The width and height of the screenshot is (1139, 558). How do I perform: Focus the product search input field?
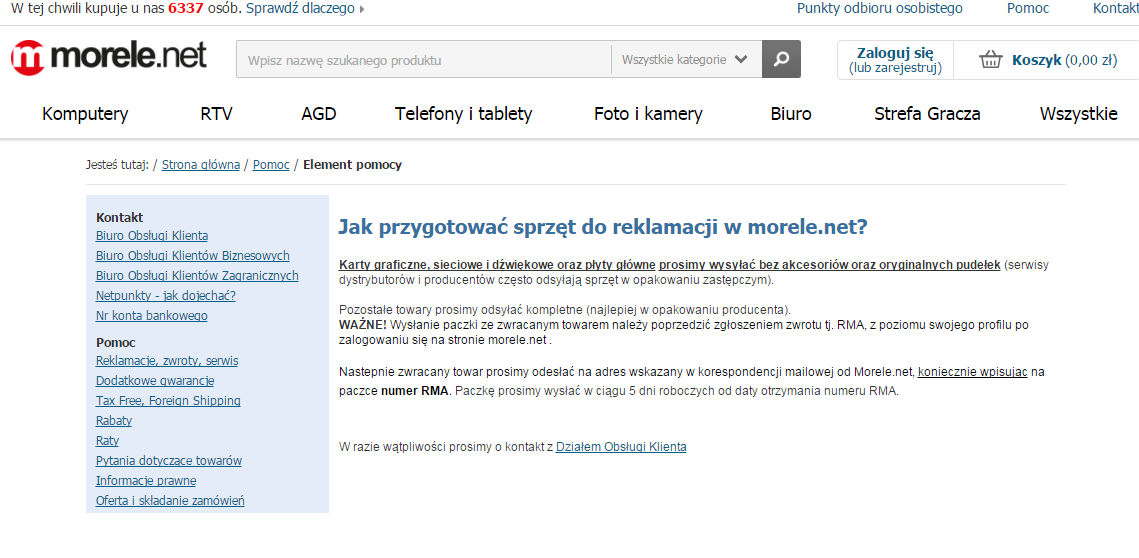423,60
